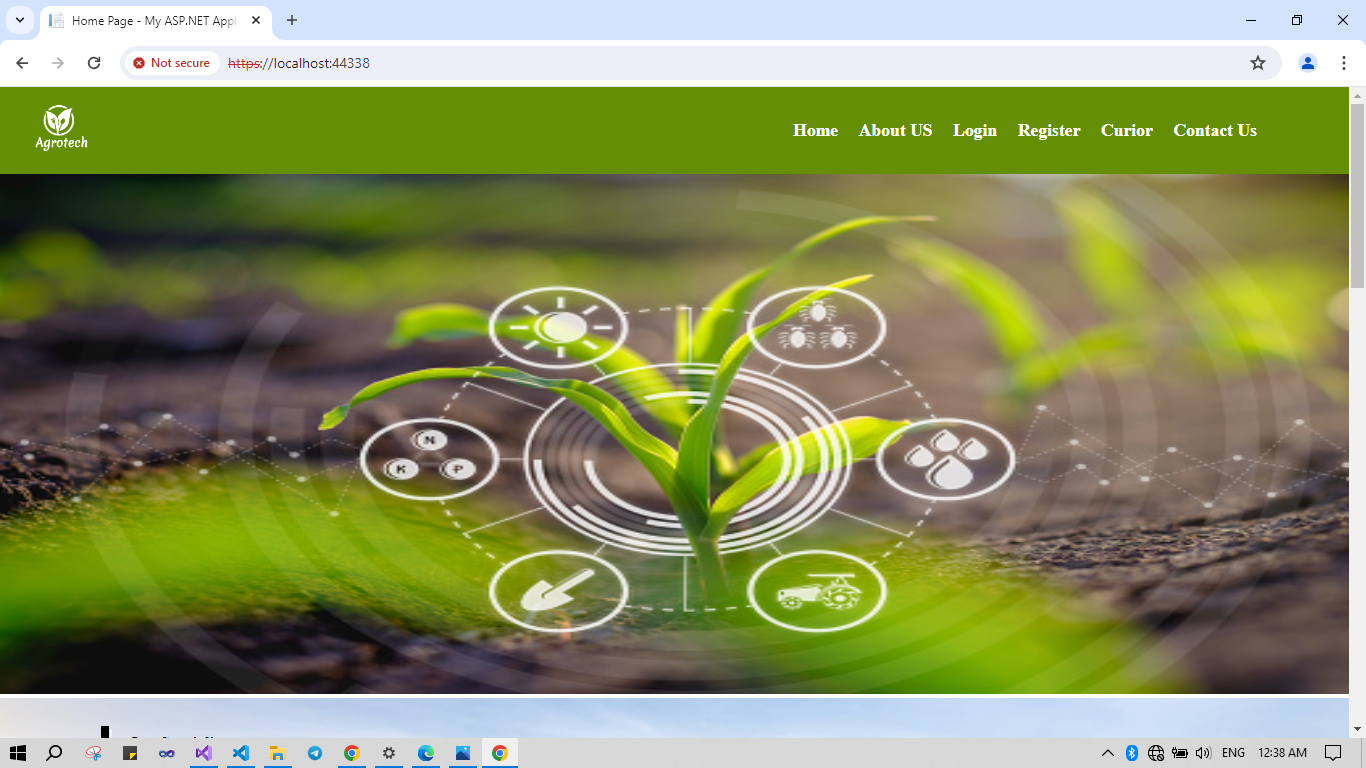Show hidden system tray icons
Image resolution: width=1366 pixels, height=768 pixels.
tap(1108, 753)
